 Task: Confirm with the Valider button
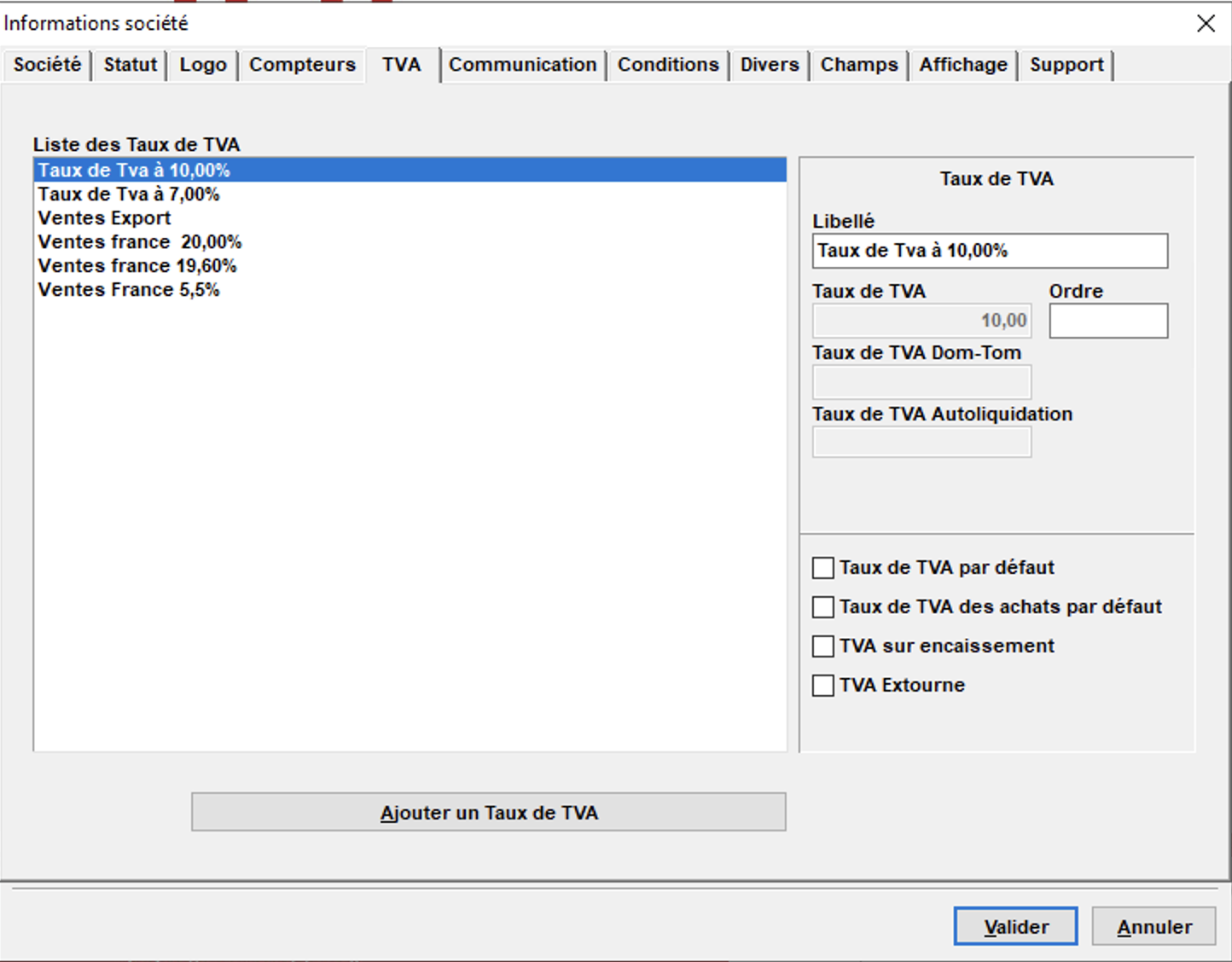1016,926
